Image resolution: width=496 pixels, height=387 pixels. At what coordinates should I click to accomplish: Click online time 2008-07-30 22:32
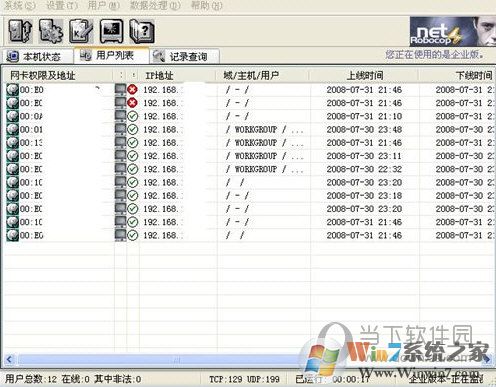click(x=364, y=169)
